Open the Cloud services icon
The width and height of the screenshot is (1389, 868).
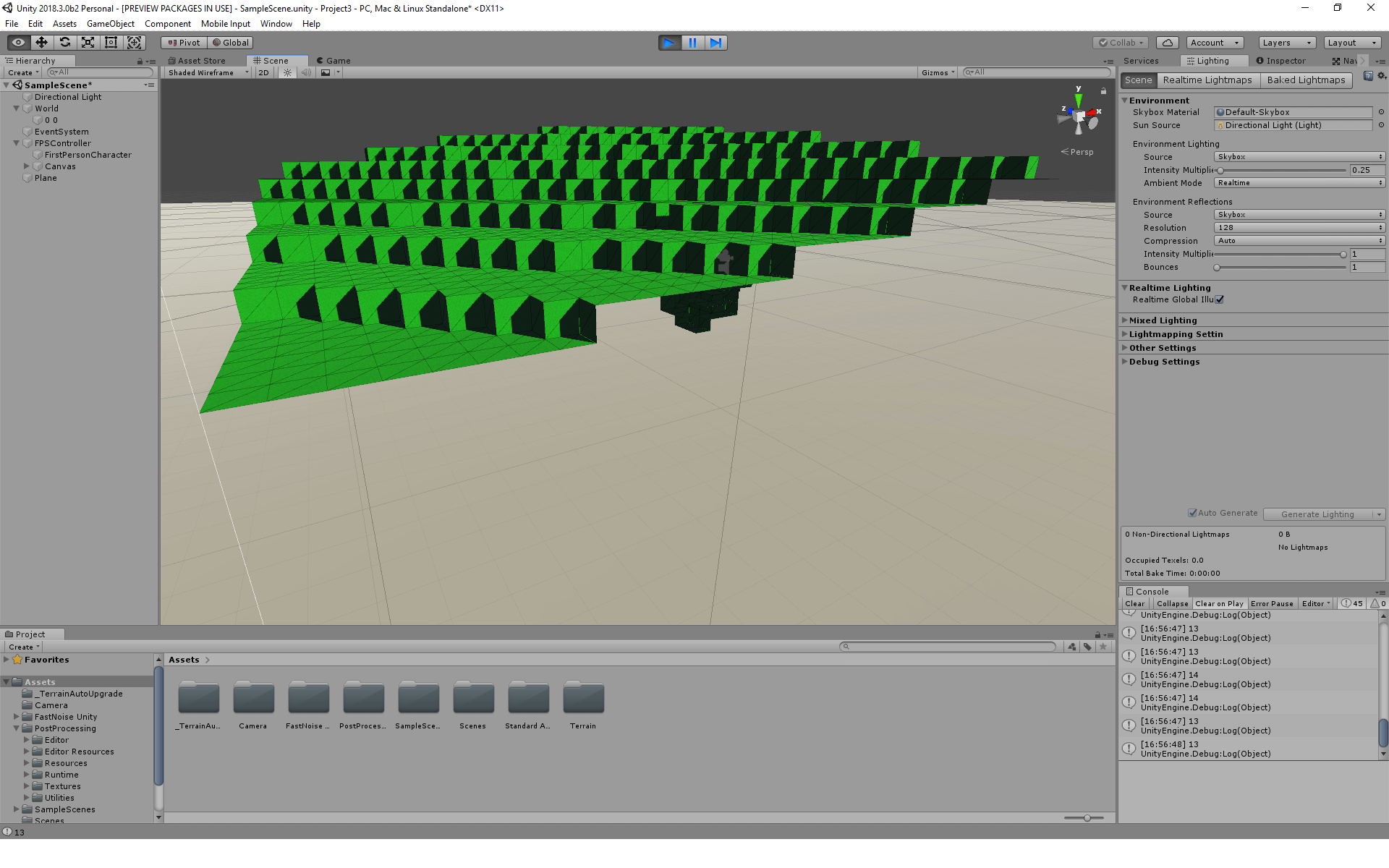click(1167, 43)
